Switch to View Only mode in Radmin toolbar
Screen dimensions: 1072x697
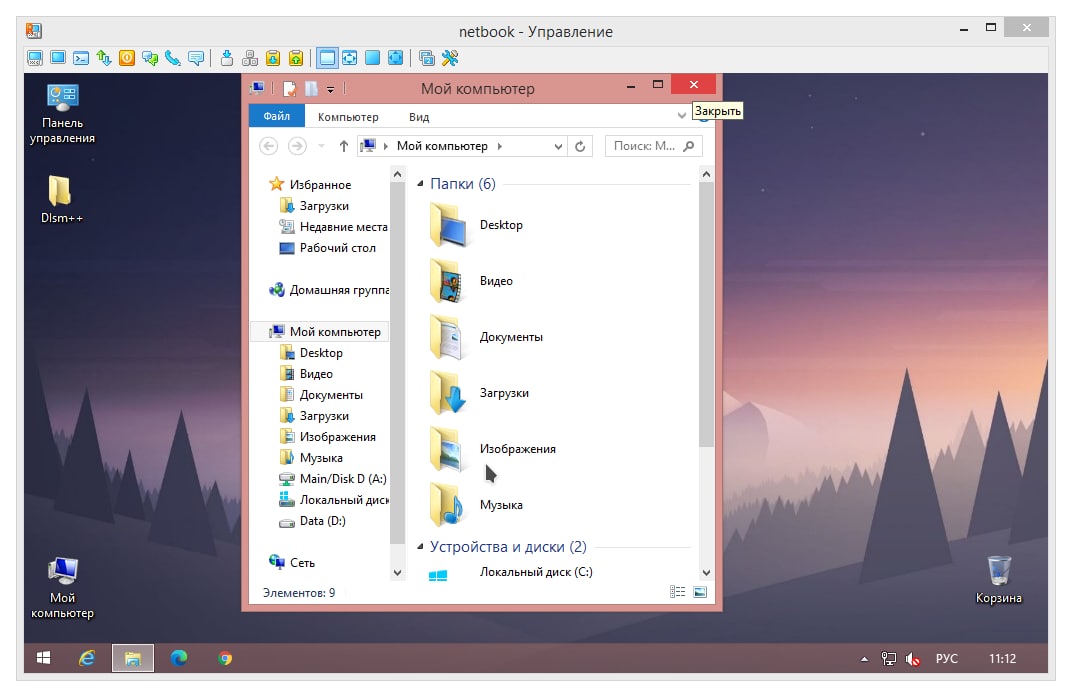click(x=58, y=58)
